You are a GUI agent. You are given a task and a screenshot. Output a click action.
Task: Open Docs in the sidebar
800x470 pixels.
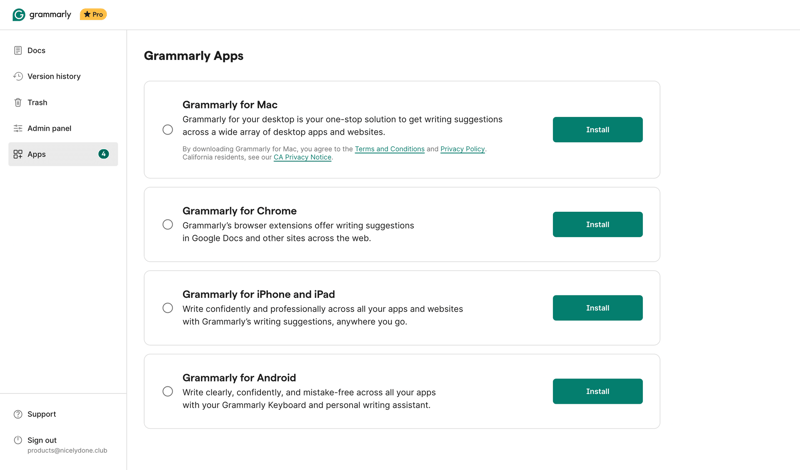click(x=63, y=51)
